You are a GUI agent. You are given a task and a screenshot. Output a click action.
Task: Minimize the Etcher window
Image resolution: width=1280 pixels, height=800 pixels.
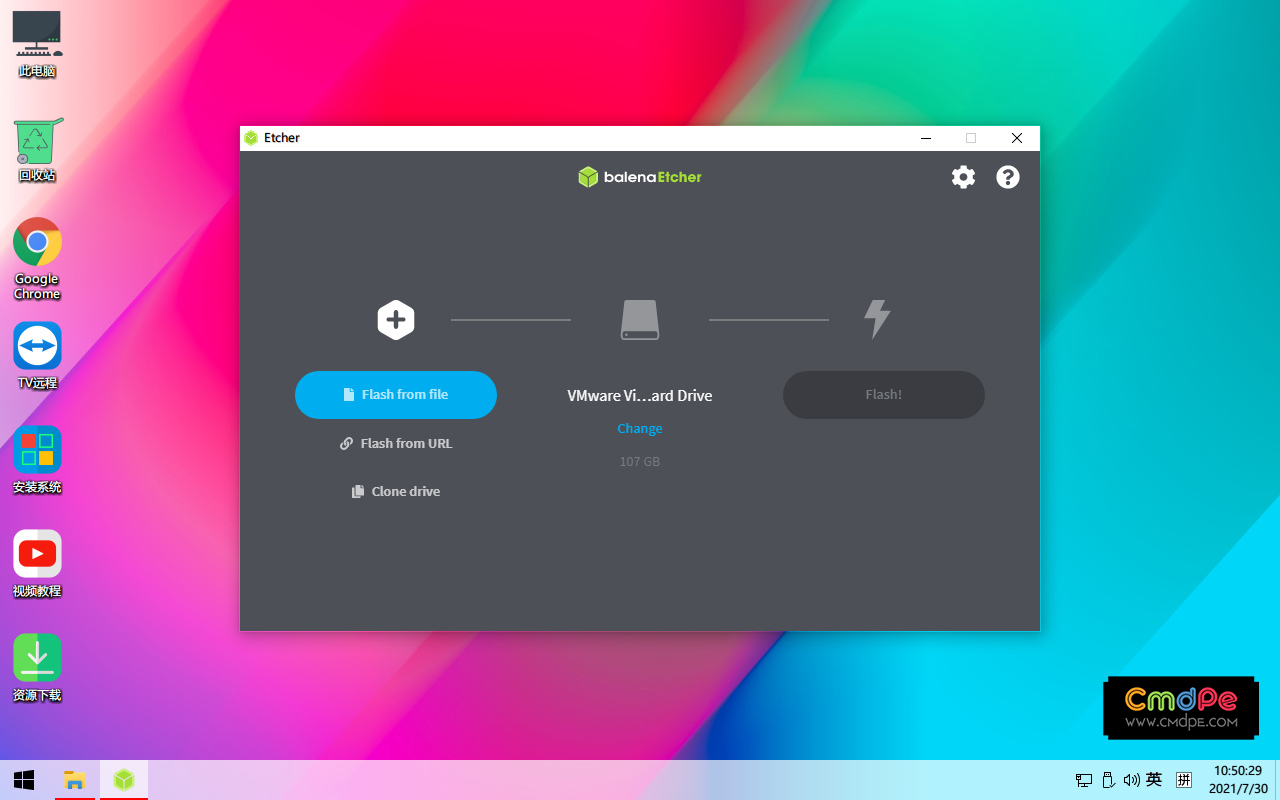(x=926, y=138)
